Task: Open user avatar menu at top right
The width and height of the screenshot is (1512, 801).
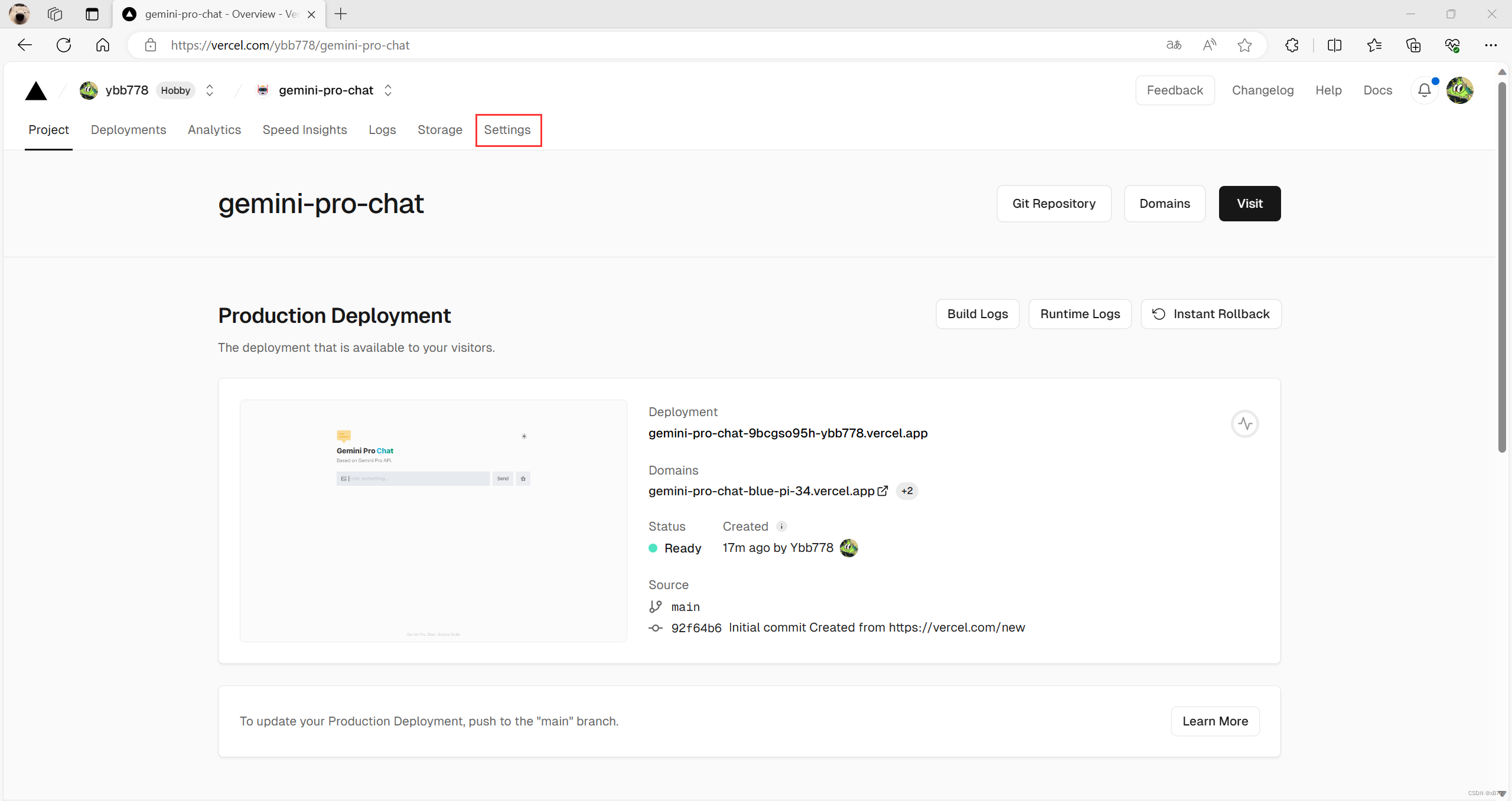Action: pos(1459,90)
